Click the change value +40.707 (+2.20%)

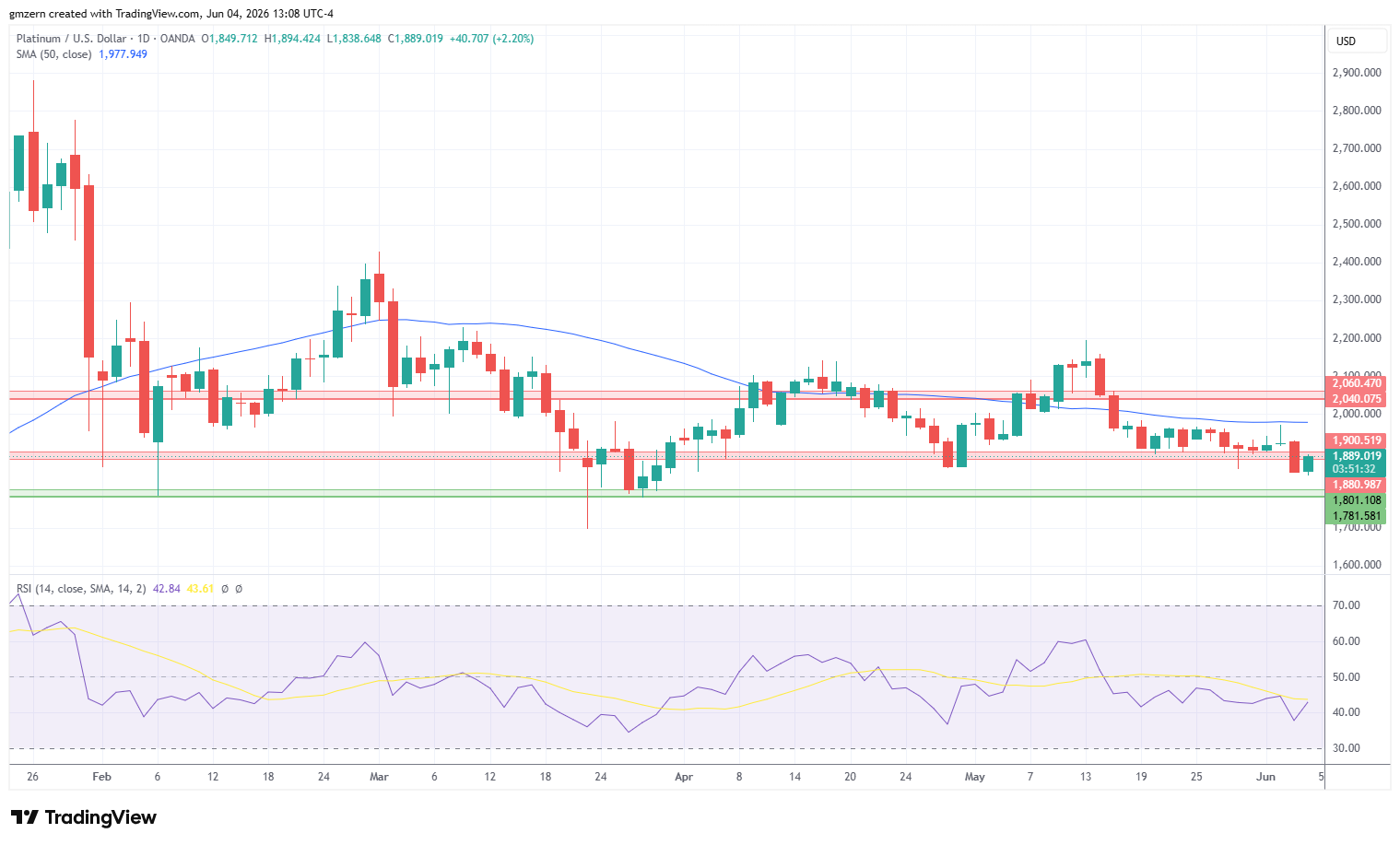pyautogui.click(x=491, y=39)
